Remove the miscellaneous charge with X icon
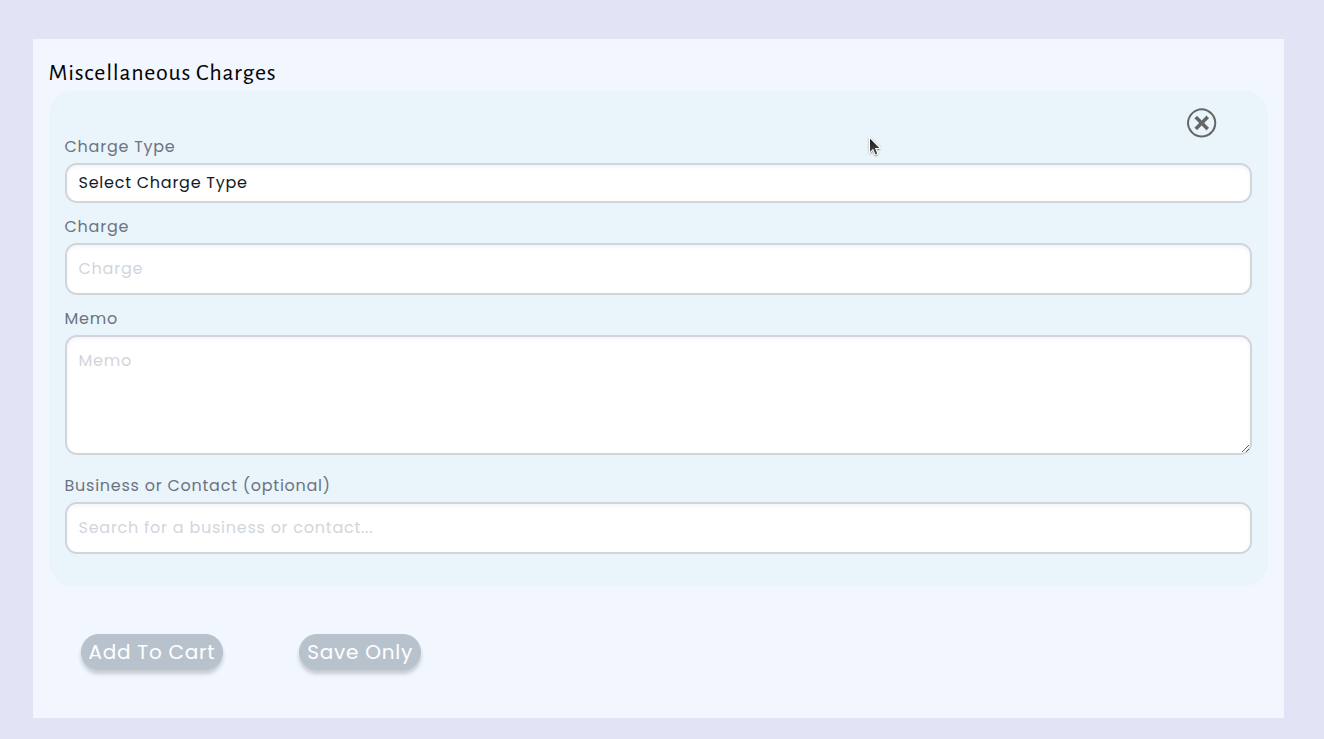Viewport: 1324px width, 739px height. click(x=1201, y=123)
